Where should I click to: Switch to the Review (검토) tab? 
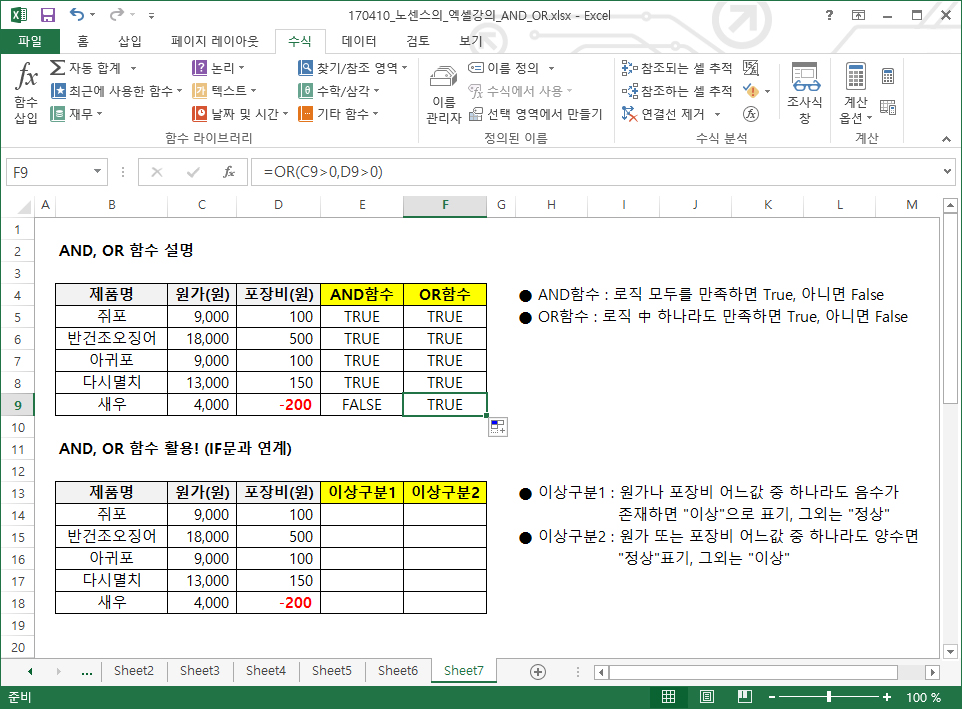click(418, 41)
